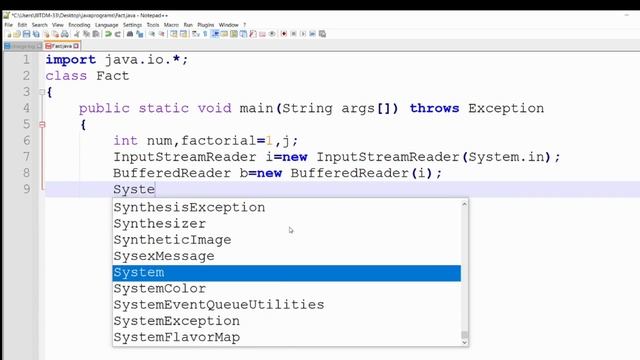Open the ? help menu
640x360 pixels.
244,25
